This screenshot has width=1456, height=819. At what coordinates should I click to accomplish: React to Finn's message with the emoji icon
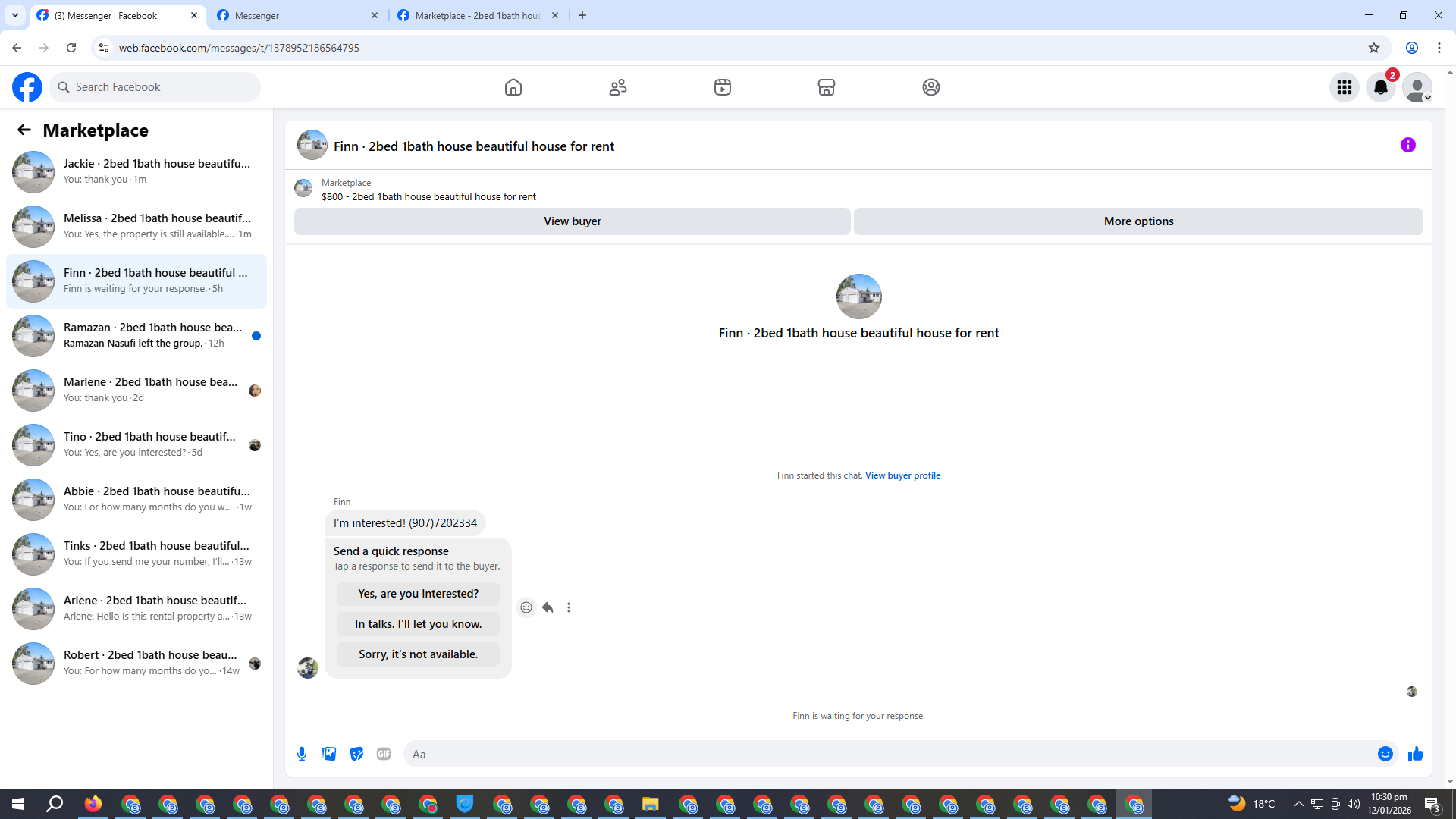(526, 607)
